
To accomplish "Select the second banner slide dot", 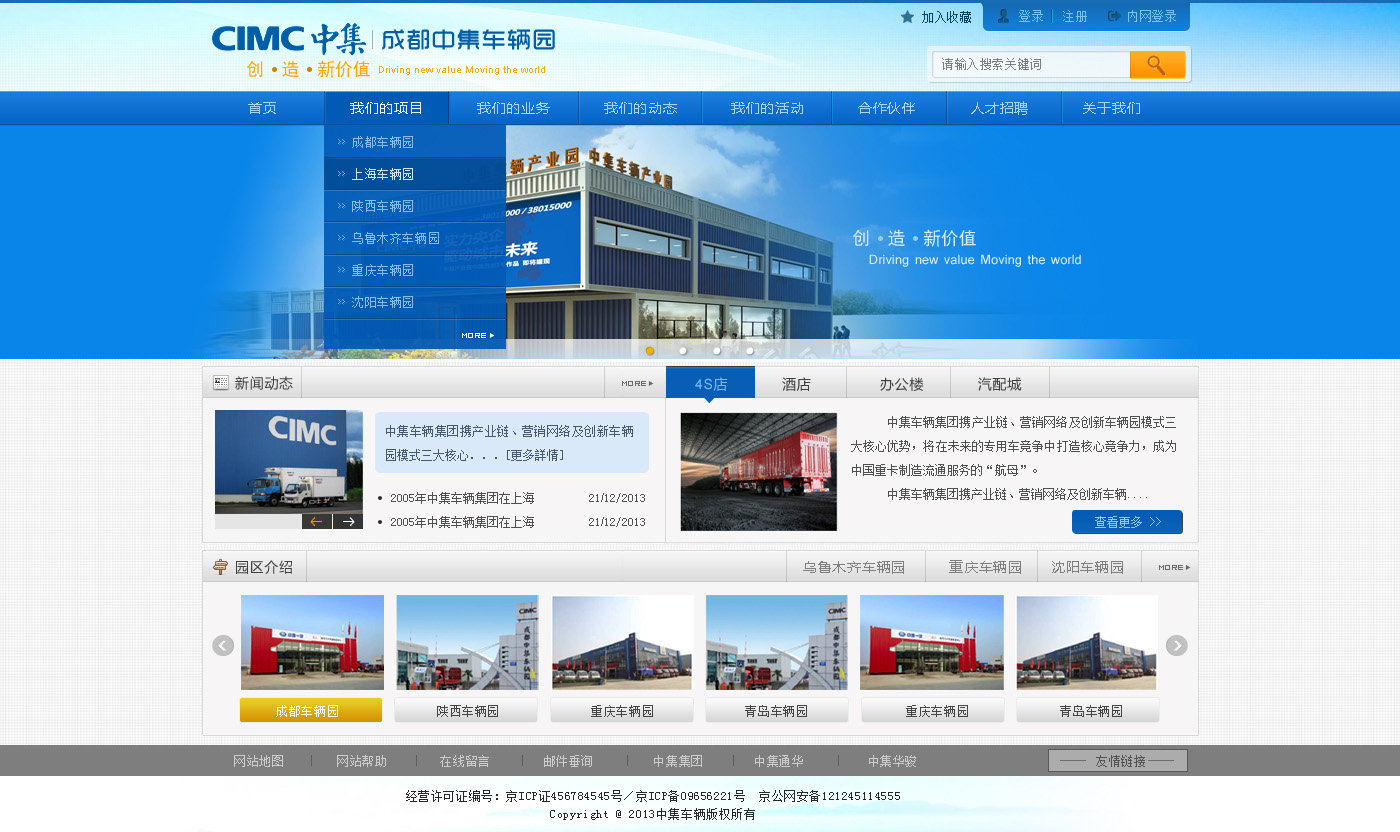I will [683, 351].
